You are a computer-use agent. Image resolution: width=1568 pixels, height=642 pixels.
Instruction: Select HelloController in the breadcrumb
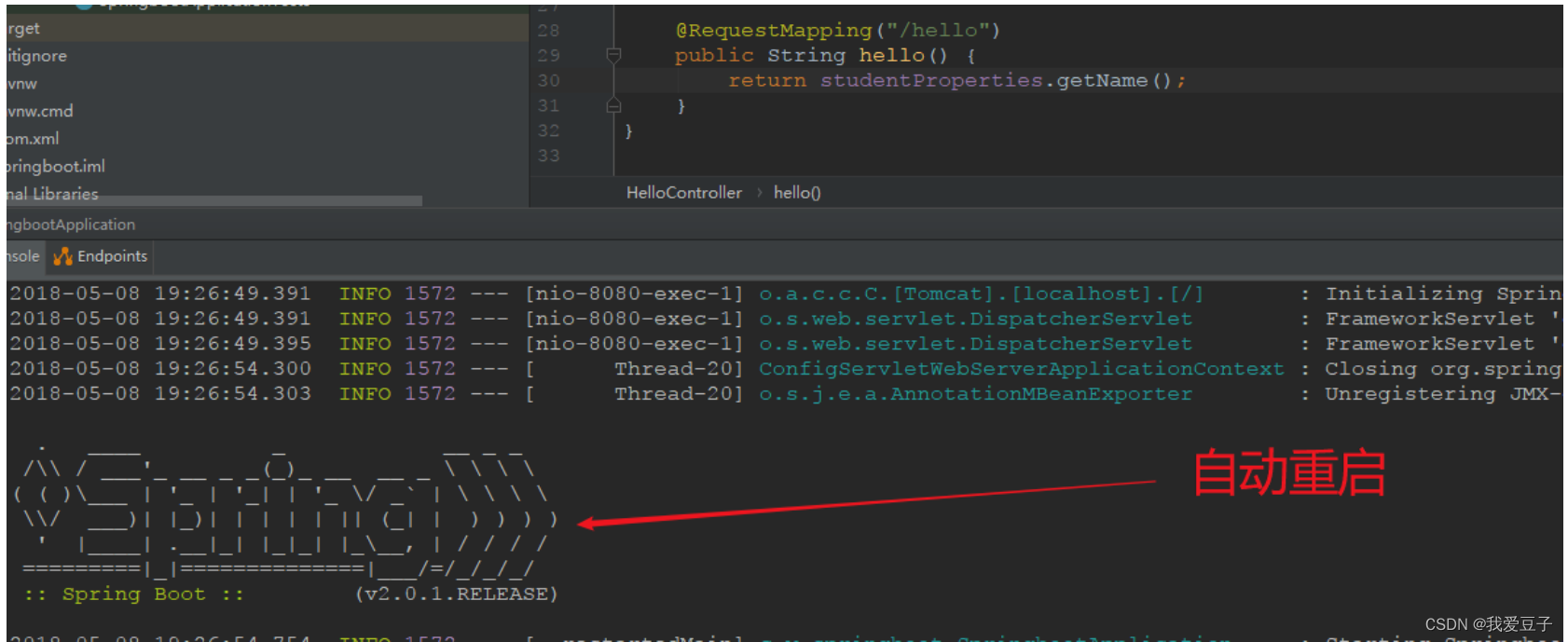click(x=684, y=193)
